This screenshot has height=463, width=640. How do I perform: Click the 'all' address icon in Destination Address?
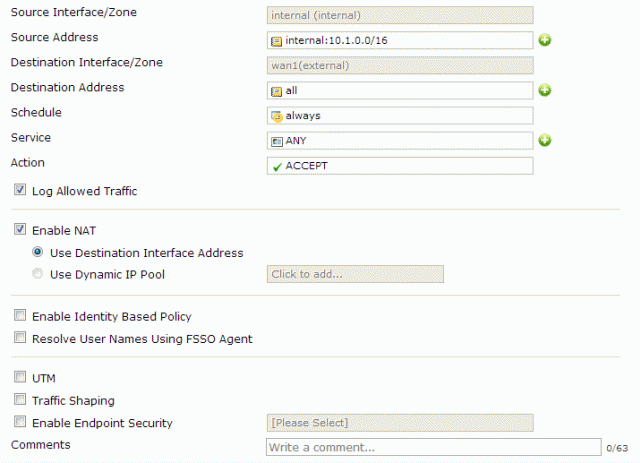click(276, 91)
